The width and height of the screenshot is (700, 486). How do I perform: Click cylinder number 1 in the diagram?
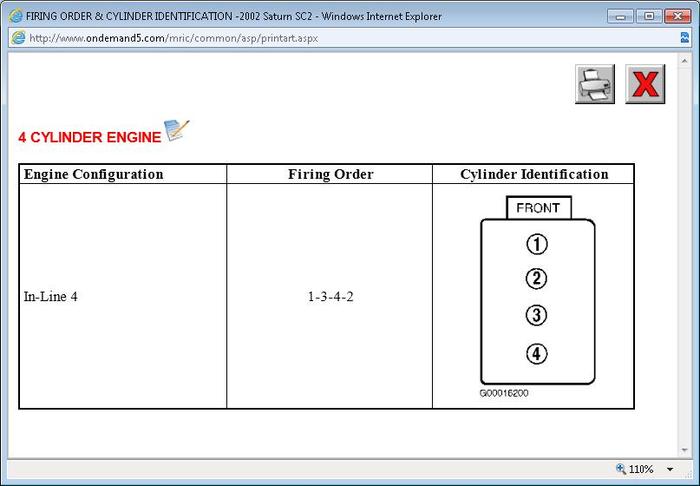pos(537,244)
